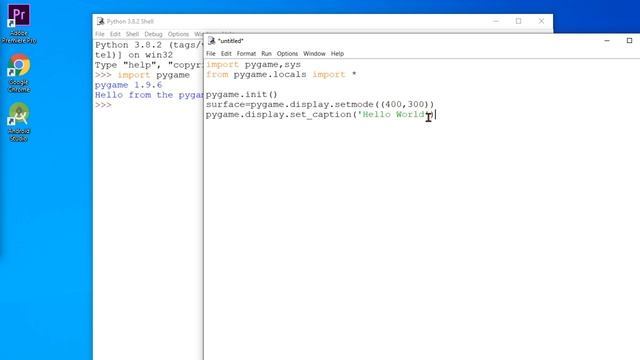Minimize the untitled editor window
Viewport: 640px width, 360px height.
(607, 41)
